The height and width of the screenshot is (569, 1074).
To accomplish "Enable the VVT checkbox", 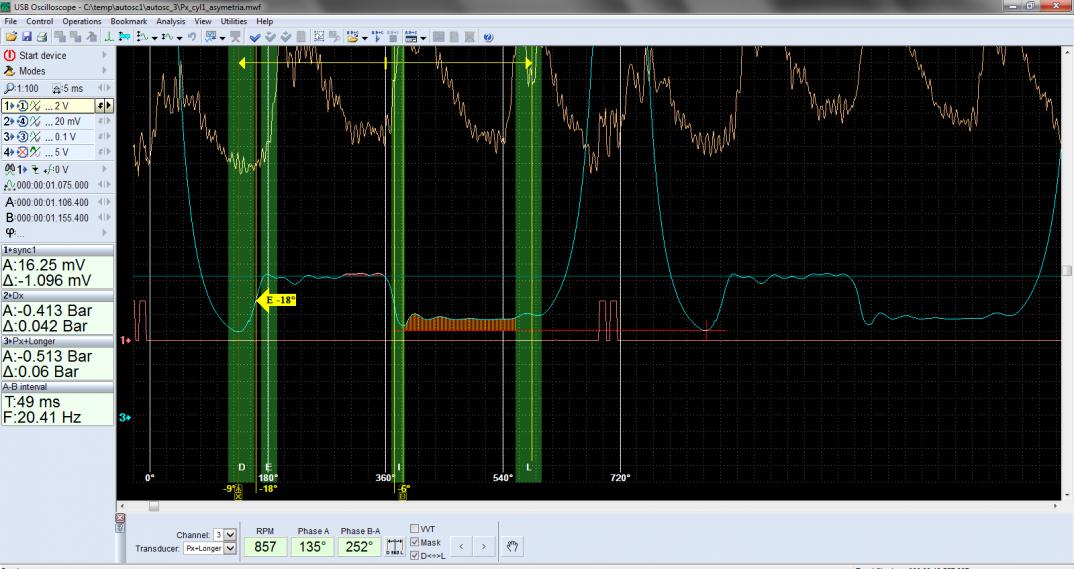I will tap(414, 529).
